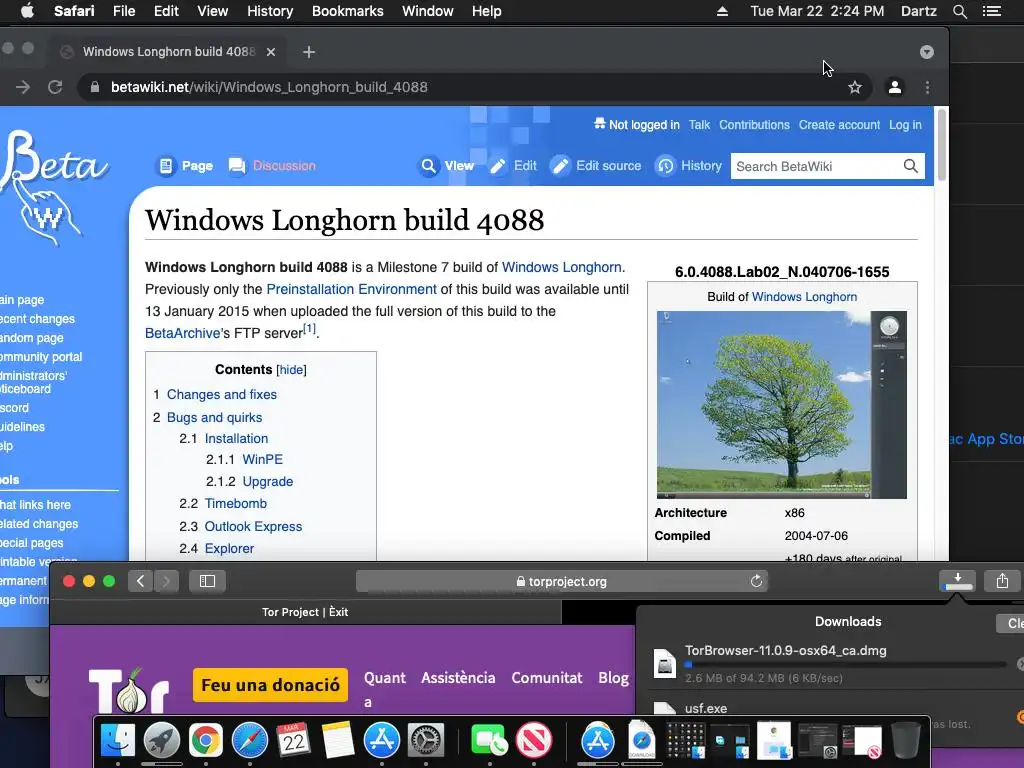Open the Tor site Blog link

pyautogui.click(x=613, y=678)
